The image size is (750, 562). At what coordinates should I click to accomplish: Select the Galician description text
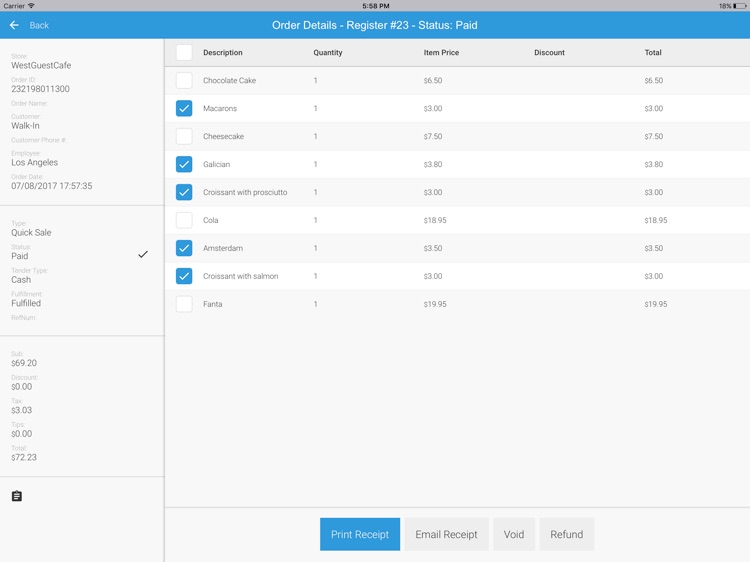217,164
